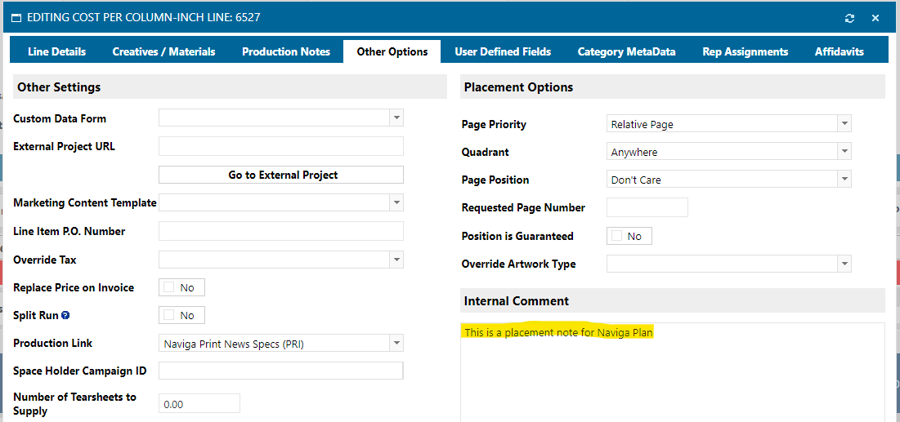
Task: Click the window icon beside the dialog title
Action: (x=15, y=18)
